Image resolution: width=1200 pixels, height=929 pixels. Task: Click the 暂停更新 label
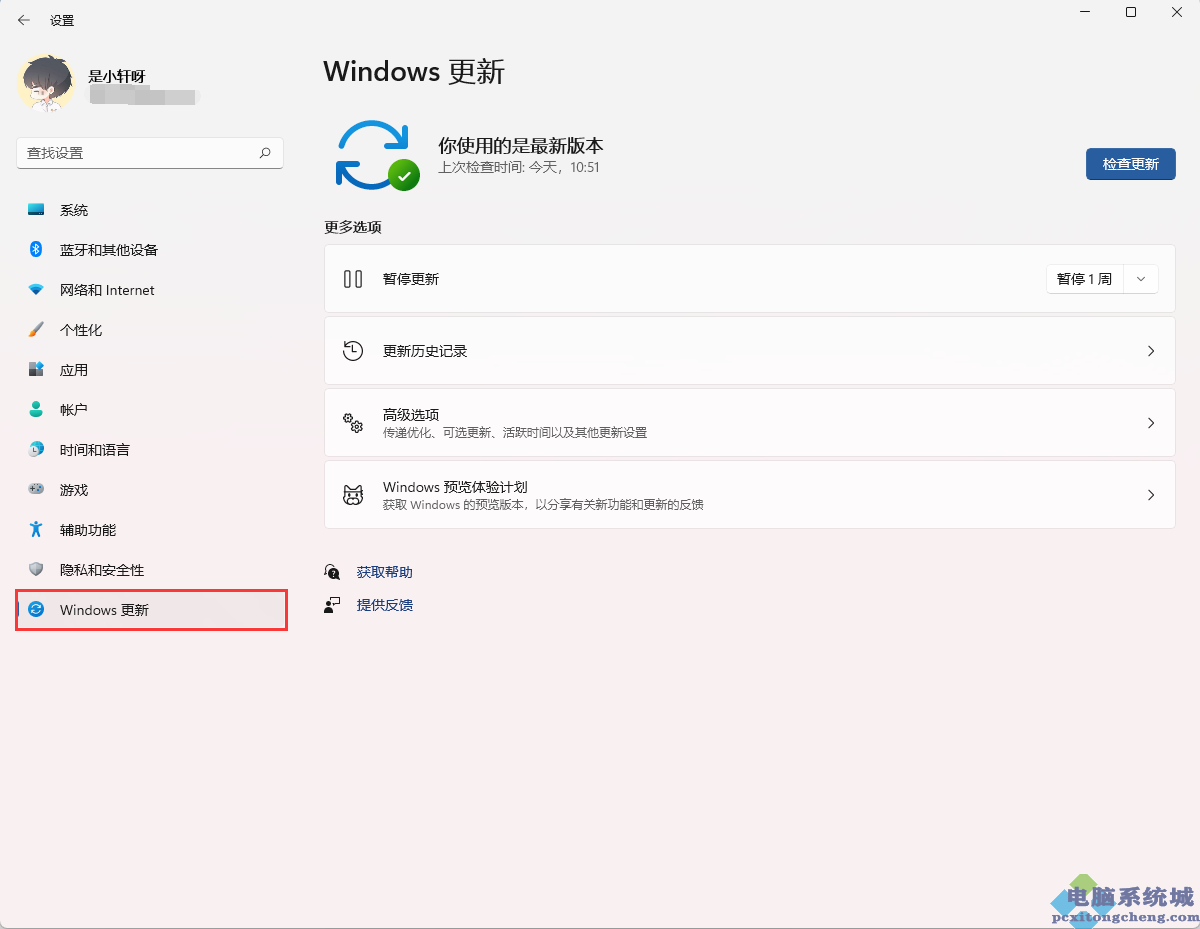tap(411, 279)
